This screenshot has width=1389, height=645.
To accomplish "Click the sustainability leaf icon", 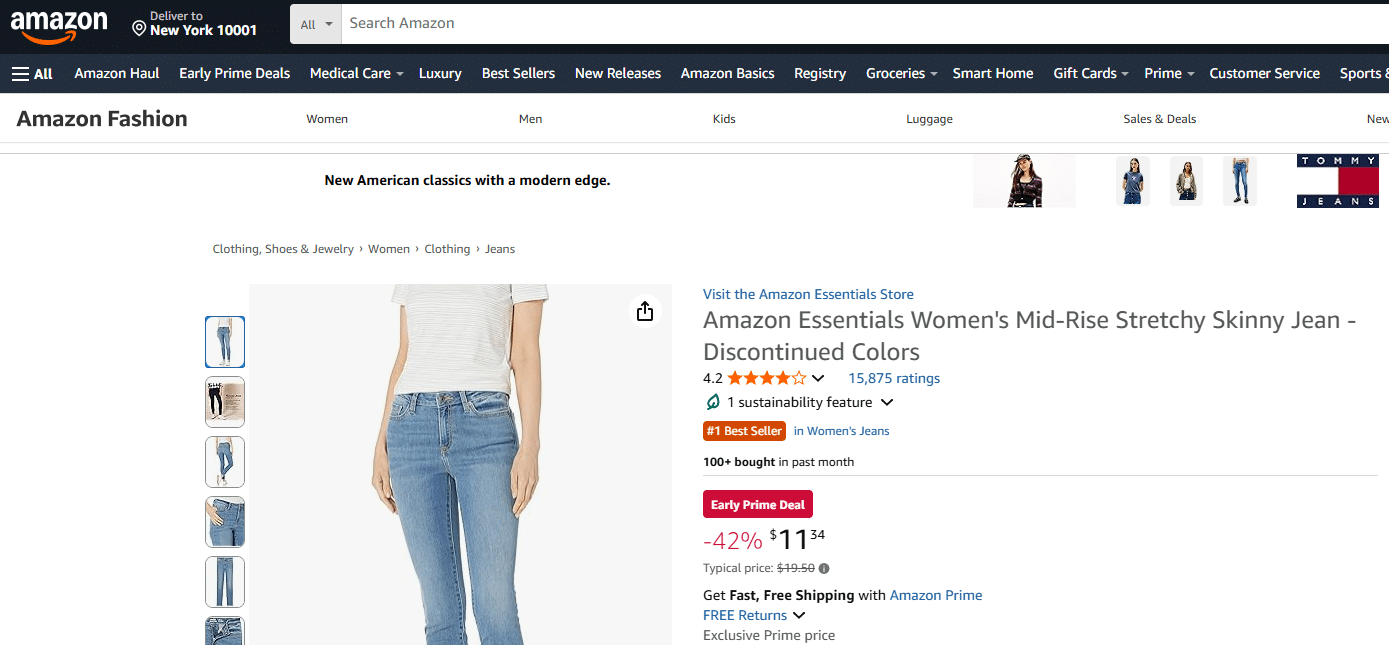I will pyautogui.click(x=713, y=402).
